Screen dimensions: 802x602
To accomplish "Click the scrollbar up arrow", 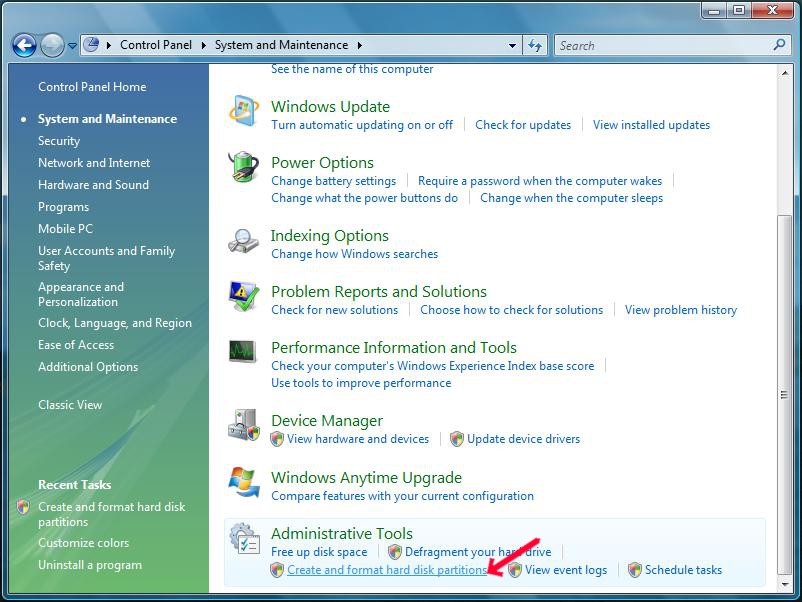I will click(784, 73).
